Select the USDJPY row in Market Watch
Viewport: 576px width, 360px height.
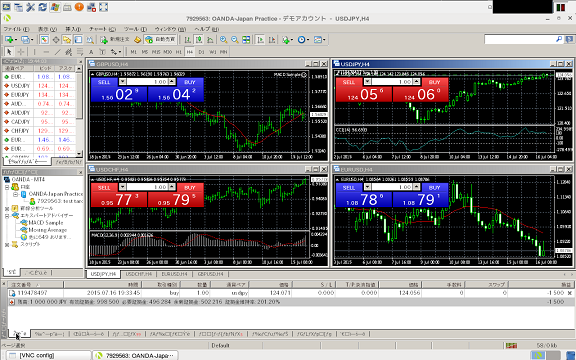click(x=39, y=86)
